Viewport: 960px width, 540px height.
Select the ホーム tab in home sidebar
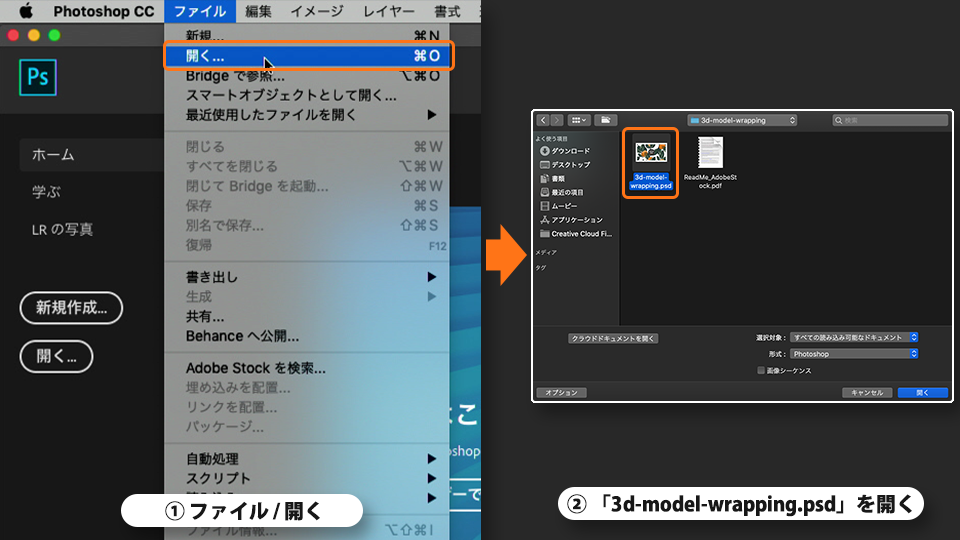pyautogui.click(x=92, y=155)
